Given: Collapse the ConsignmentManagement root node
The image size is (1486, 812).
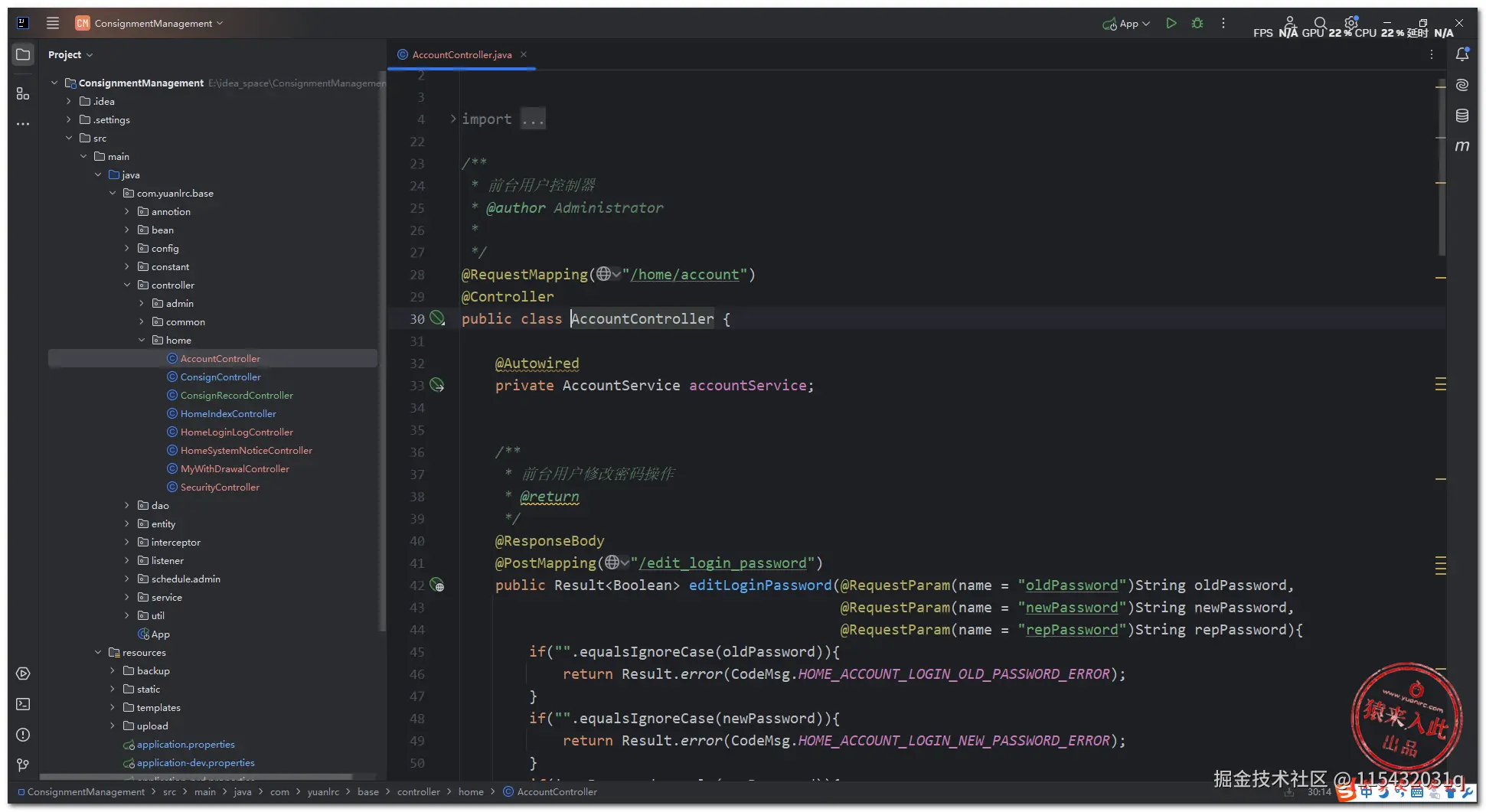Looking at the screenshot, I should (54, 83).
